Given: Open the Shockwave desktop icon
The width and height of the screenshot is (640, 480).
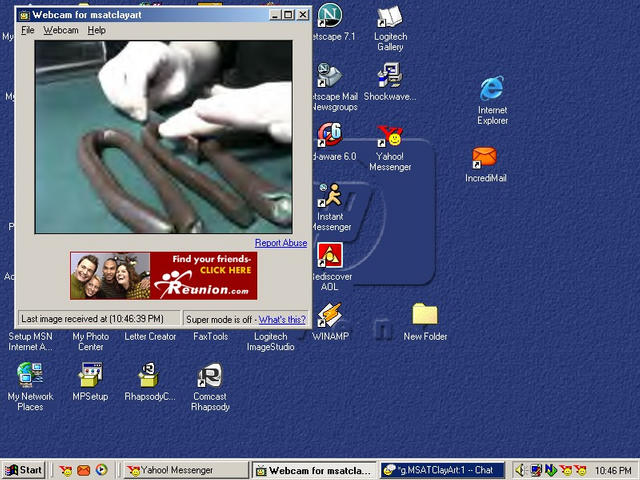Looking at the screenshot, I should (x=390, y=75).
